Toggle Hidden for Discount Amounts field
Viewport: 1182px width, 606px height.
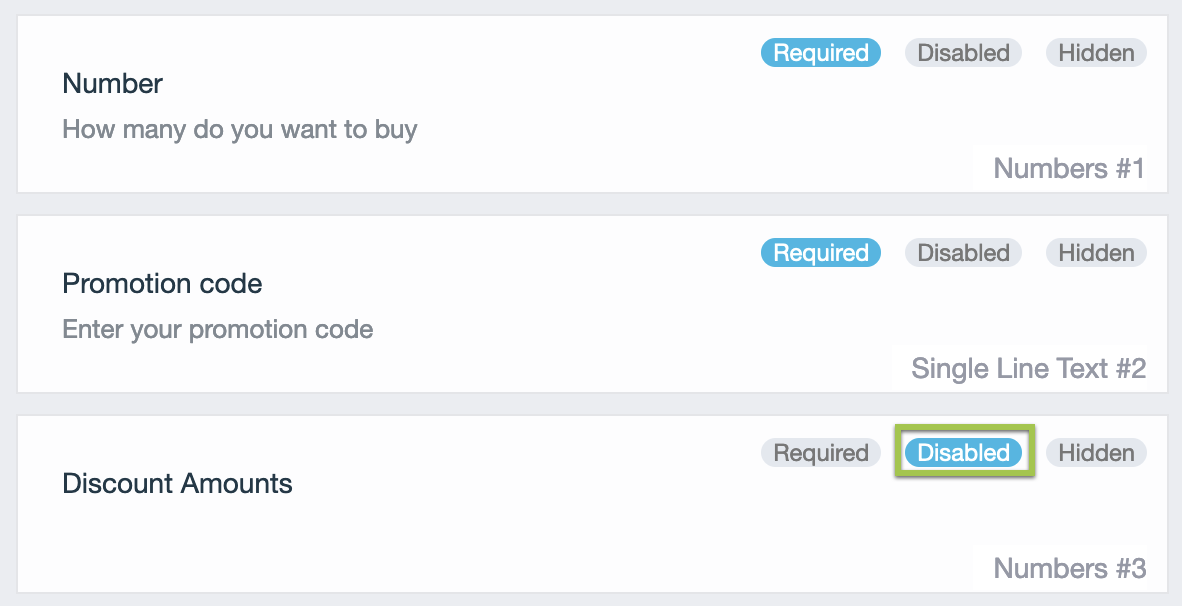coord(1096,453)
